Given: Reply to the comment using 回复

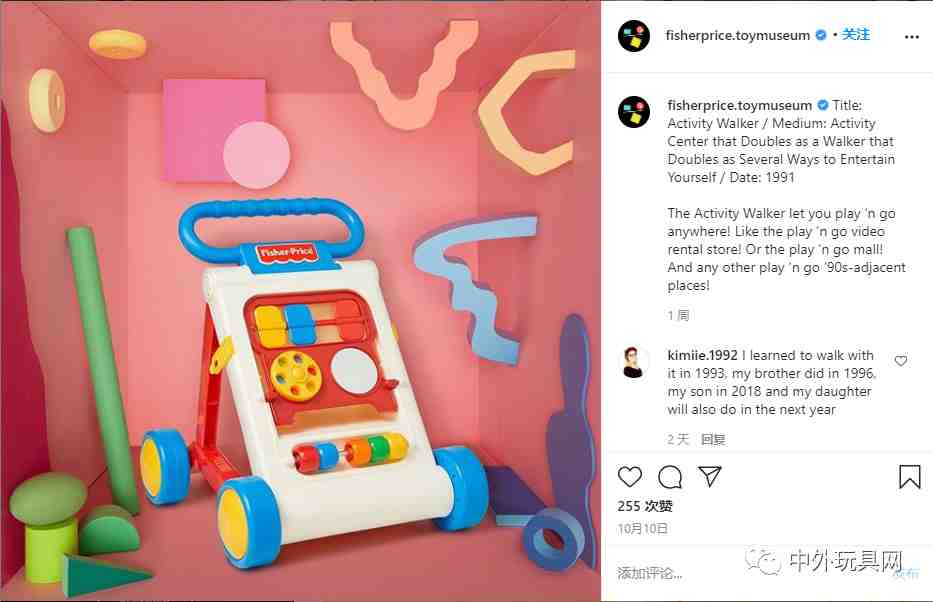Looking at the screenshot, I should pos(713,440).
